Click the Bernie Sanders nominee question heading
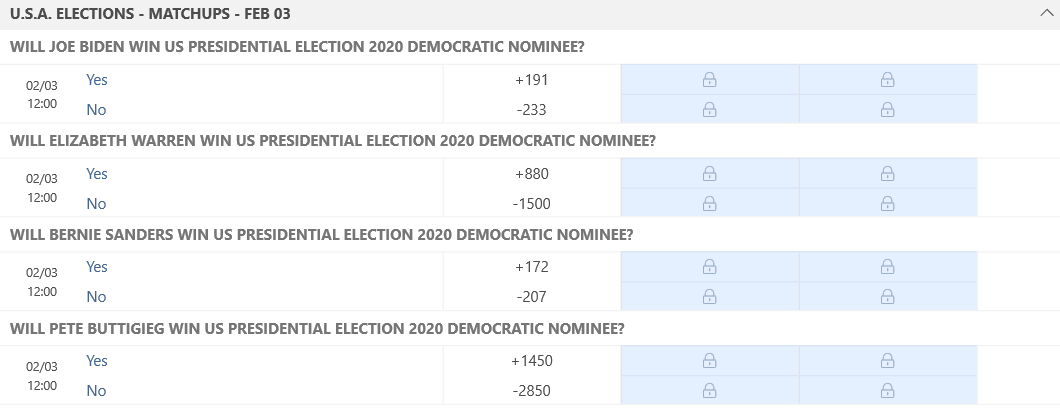The image size is (1060, 411). click(x=321, y=235)
